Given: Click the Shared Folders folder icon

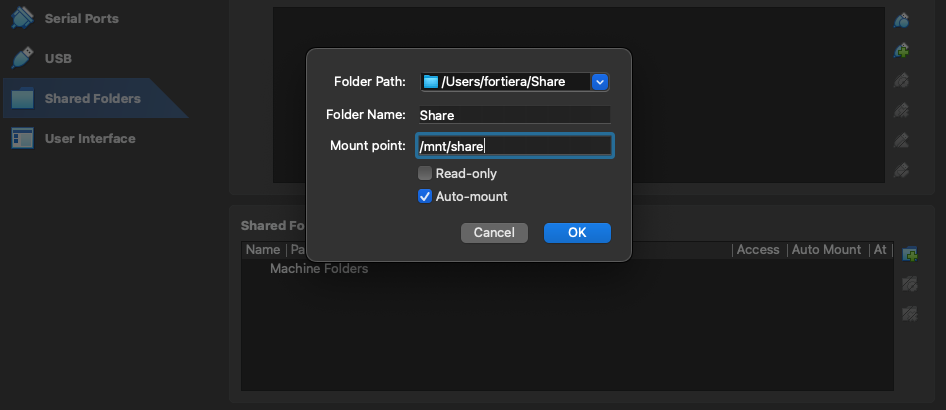Looking at the screenshot, I should (x=22, y=99).
